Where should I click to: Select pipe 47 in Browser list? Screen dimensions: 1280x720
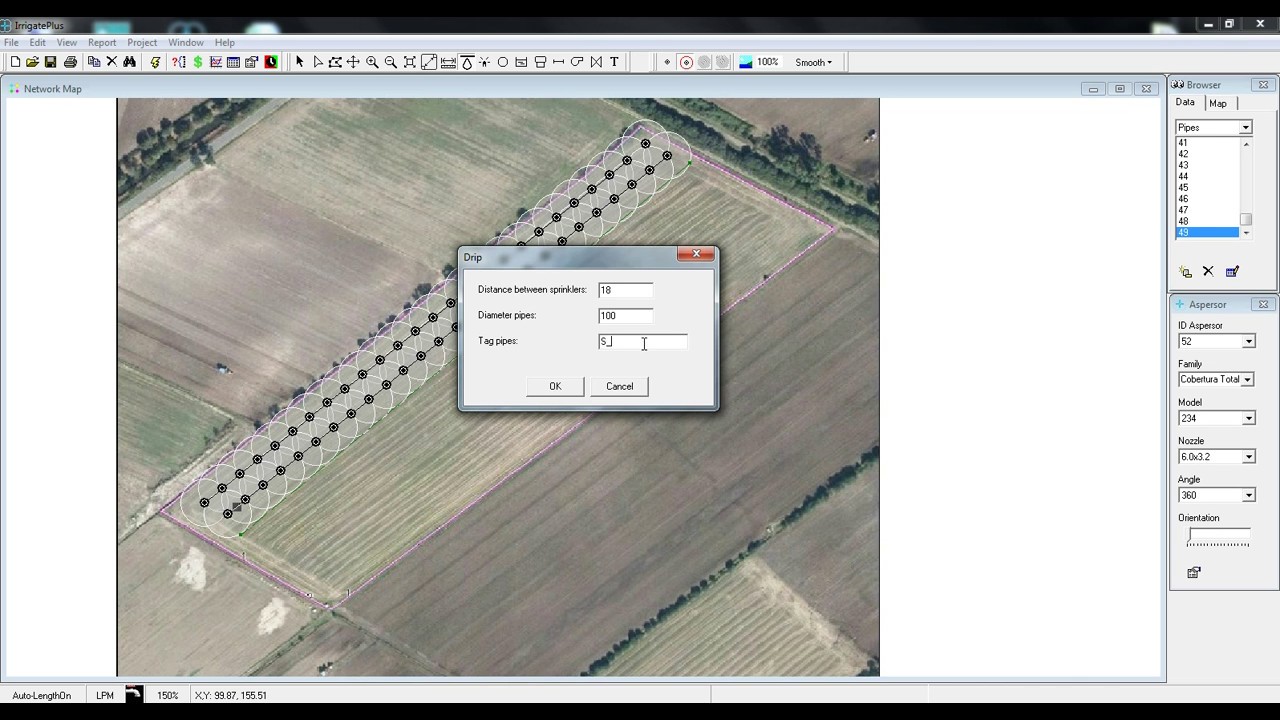click(1207, 210)
